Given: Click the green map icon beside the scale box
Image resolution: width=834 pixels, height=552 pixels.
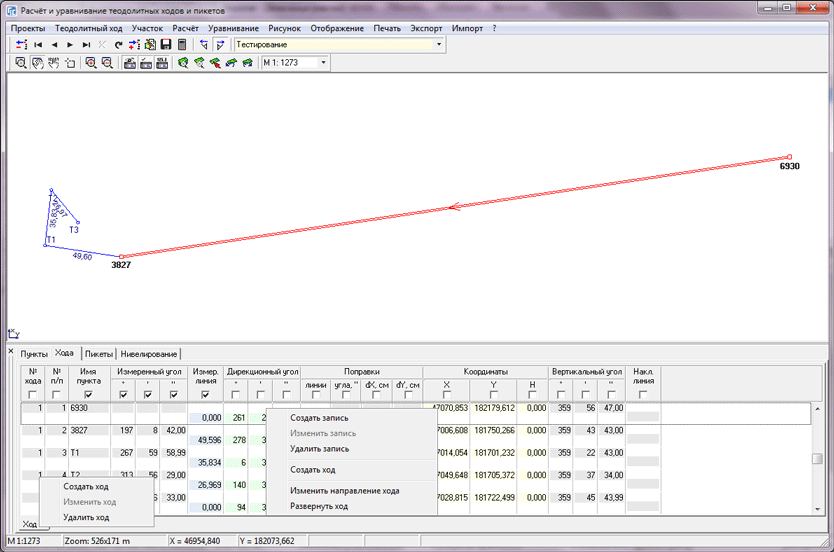Looking at the screenshot, I should pos(247,63).
